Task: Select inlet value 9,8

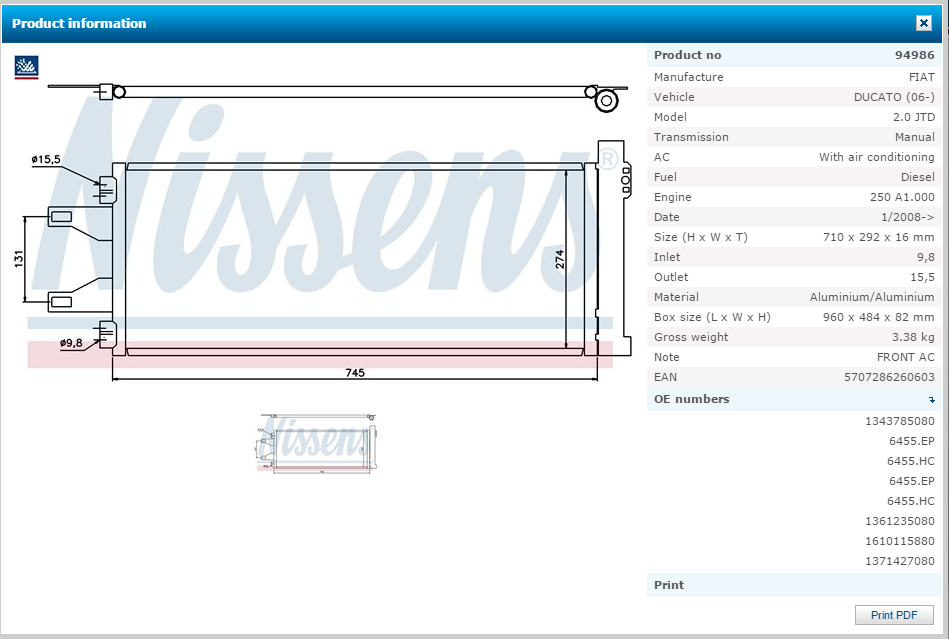Action: pyautogui.click(x=925, y=257)
